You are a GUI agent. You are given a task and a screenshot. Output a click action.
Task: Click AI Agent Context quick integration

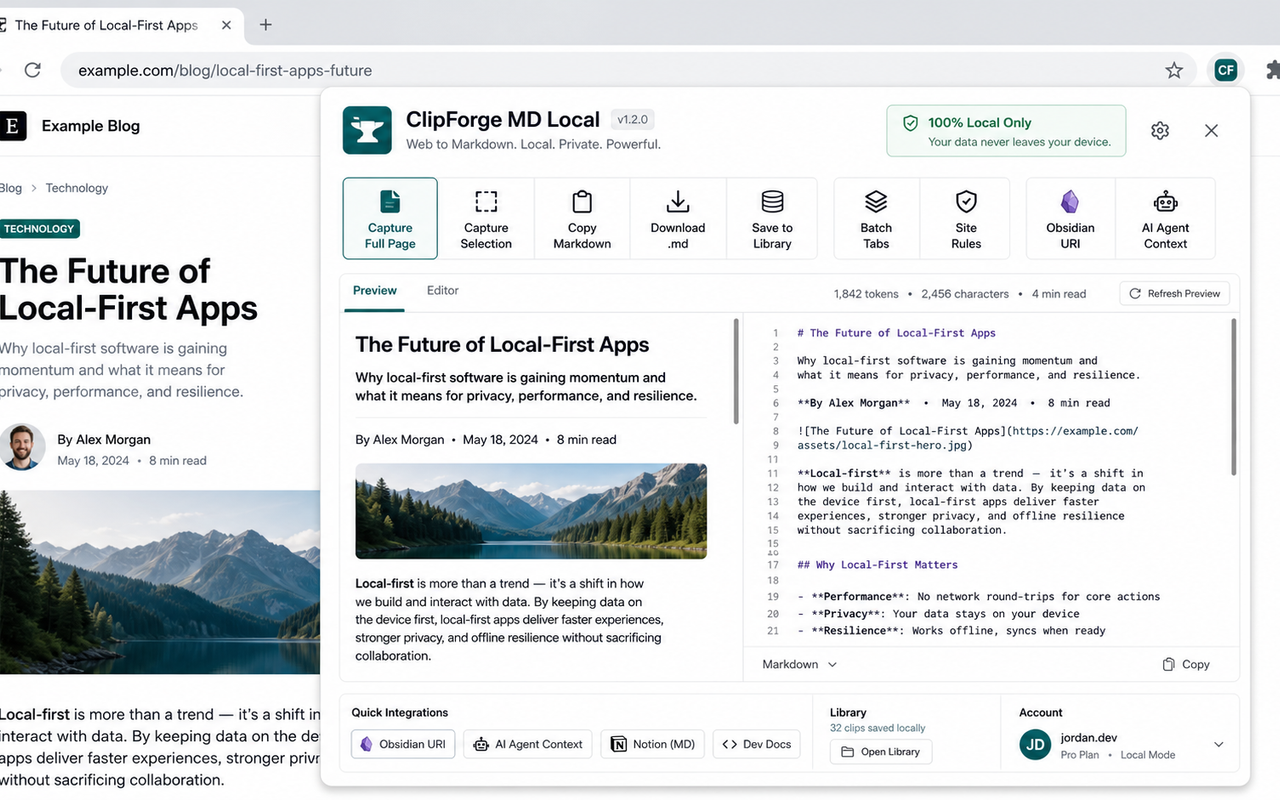[527, 744]
